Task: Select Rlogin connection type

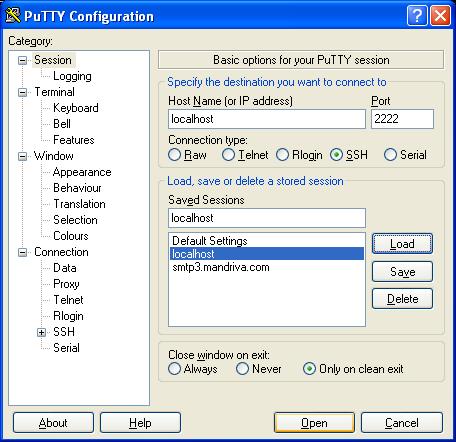Action: (299, 155)
